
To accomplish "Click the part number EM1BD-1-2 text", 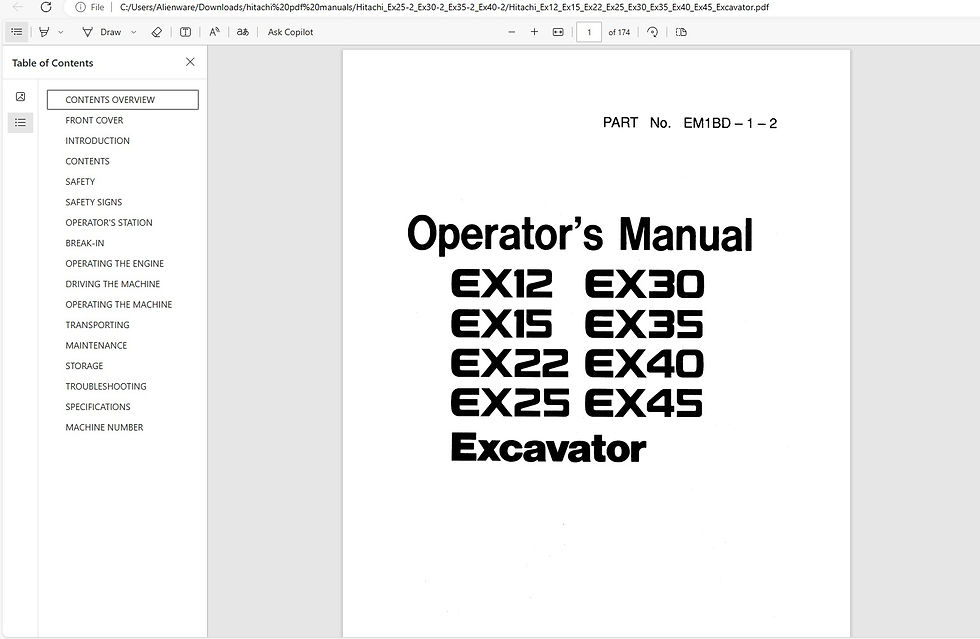I will coord(730,123).
